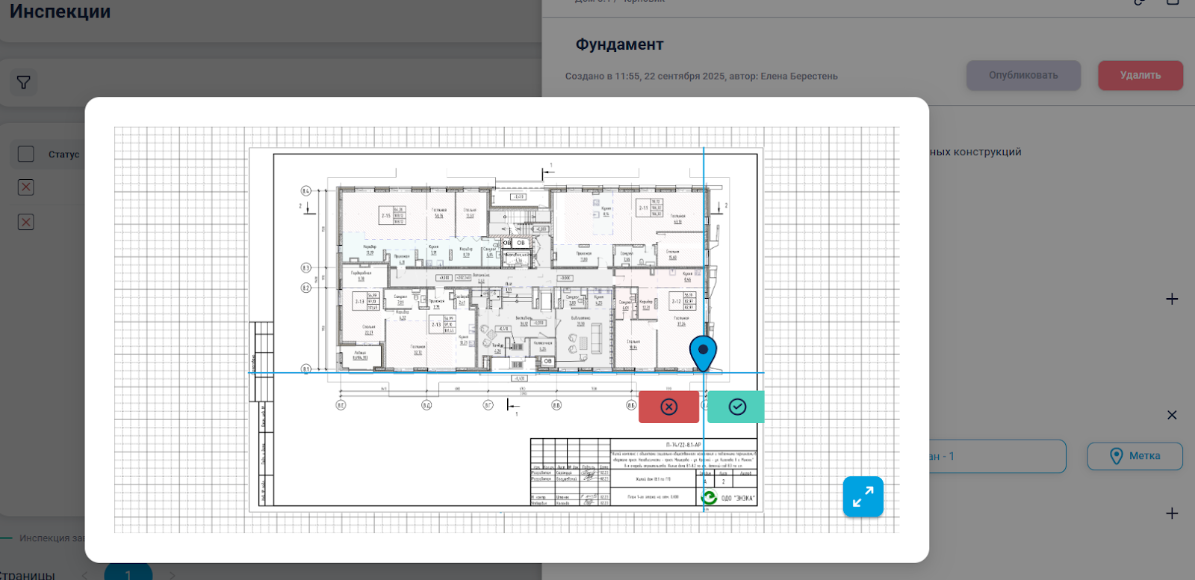Go to page 1 in pagination
This screenshot has height=580, width=1195.
click(128, 574)
